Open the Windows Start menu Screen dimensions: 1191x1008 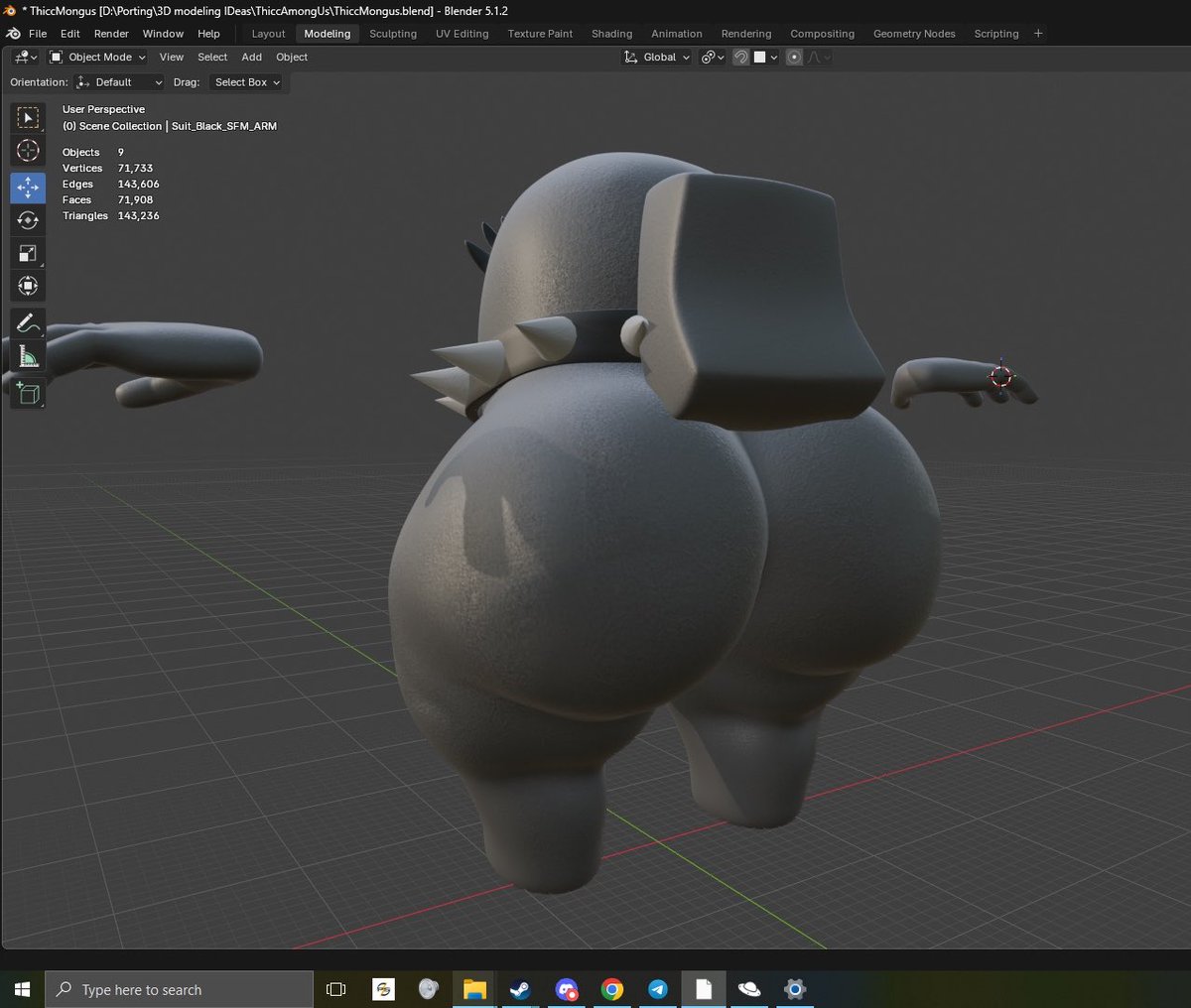22,989
